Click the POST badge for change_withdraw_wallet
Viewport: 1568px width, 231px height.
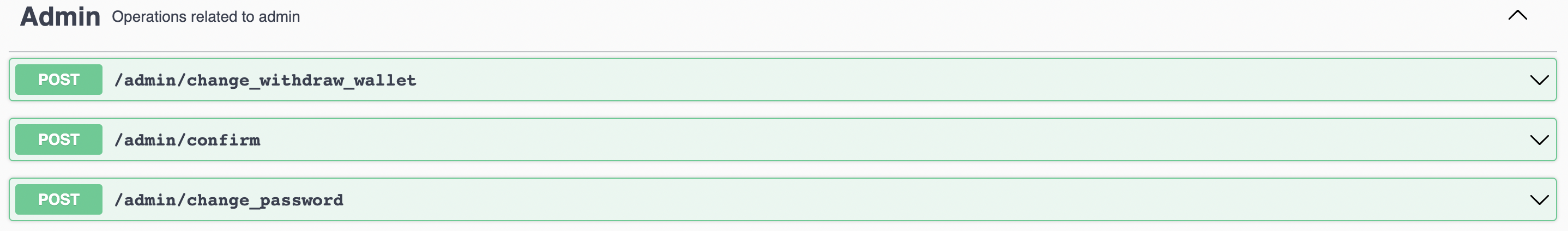(x=58, y=80)
